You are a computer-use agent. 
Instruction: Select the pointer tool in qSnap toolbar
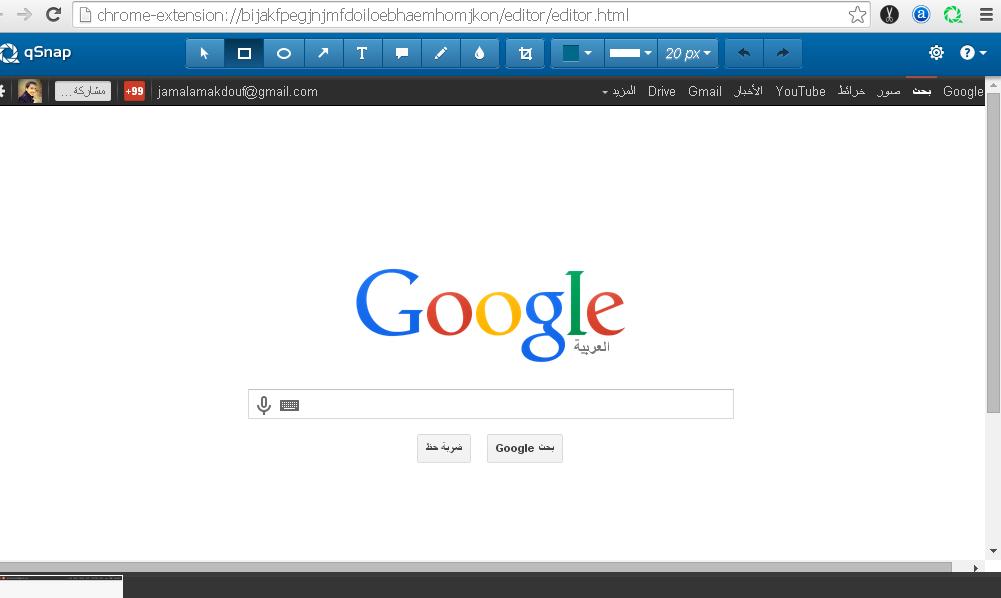tap(205, 53)
